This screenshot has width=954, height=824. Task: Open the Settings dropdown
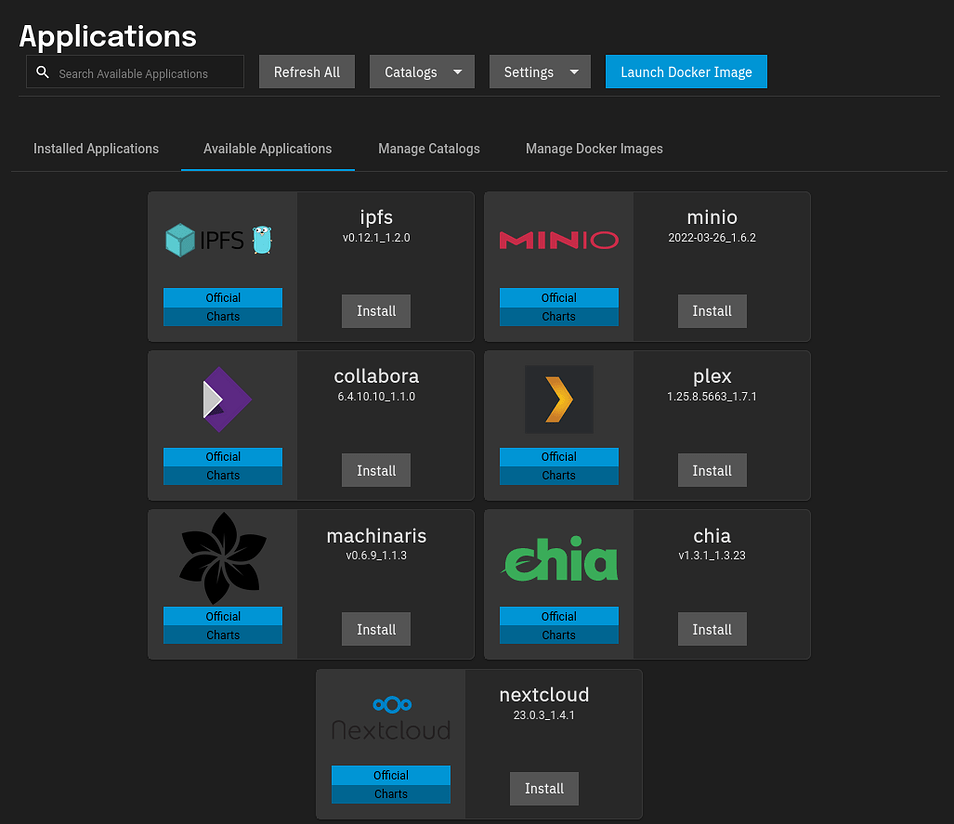540,72
